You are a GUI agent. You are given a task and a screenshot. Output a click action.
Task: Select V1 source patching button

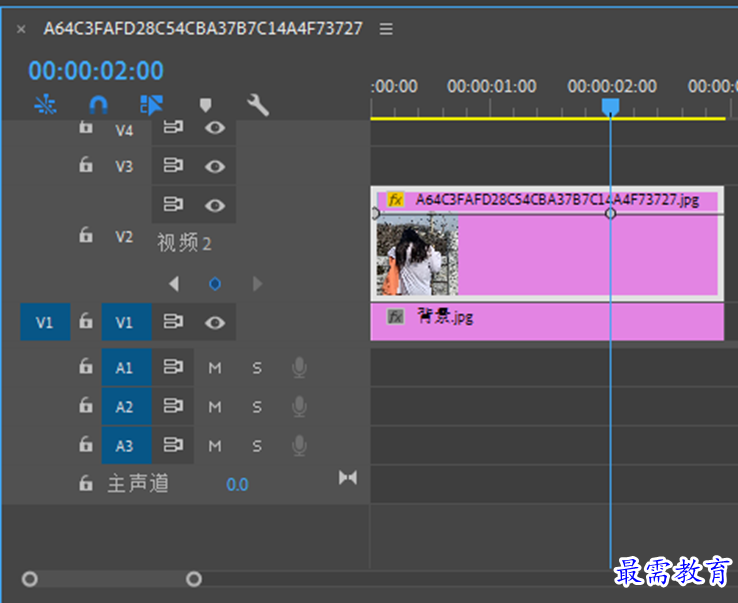(x=45, y=322)
